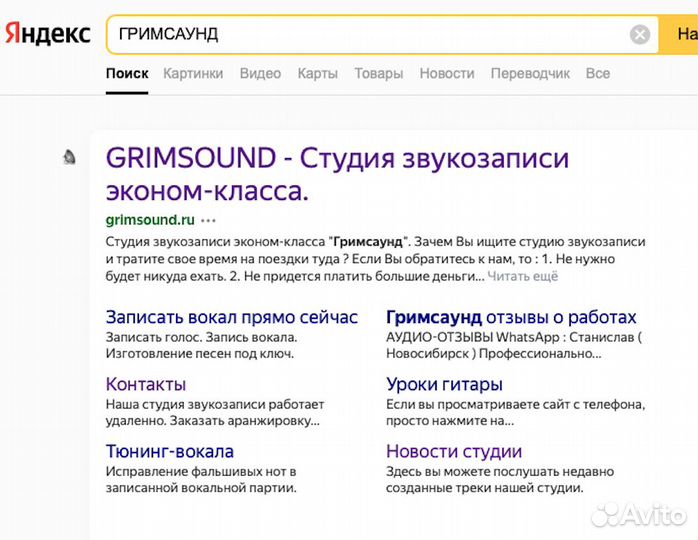Open the Тюнинг-вокала sitelink
This screenshot has width=698, height=540.
pyautogui.click(x=170, y=451)
